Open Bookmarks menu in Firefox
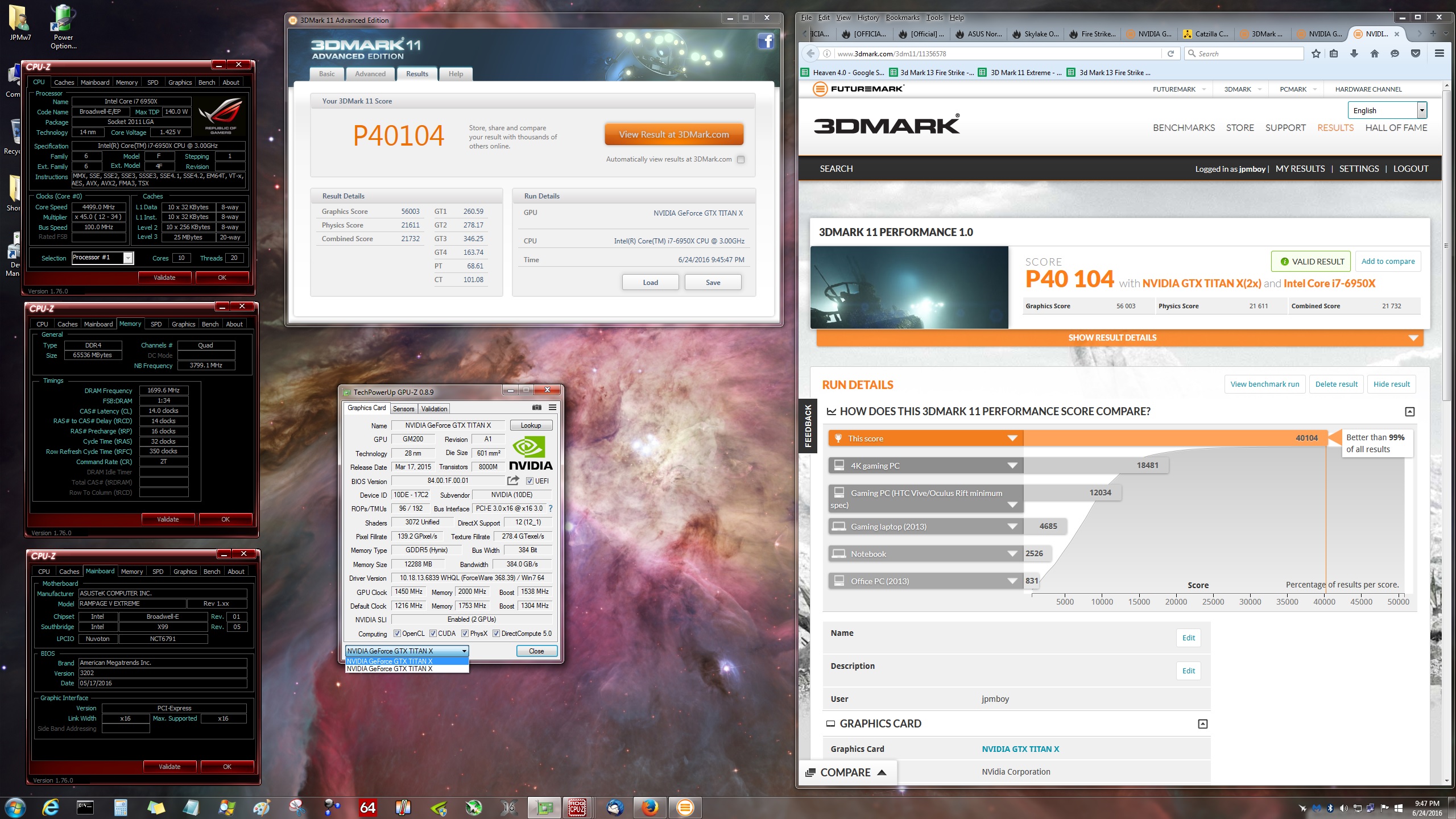The image size is (1456, 819). tap(902, 18)
